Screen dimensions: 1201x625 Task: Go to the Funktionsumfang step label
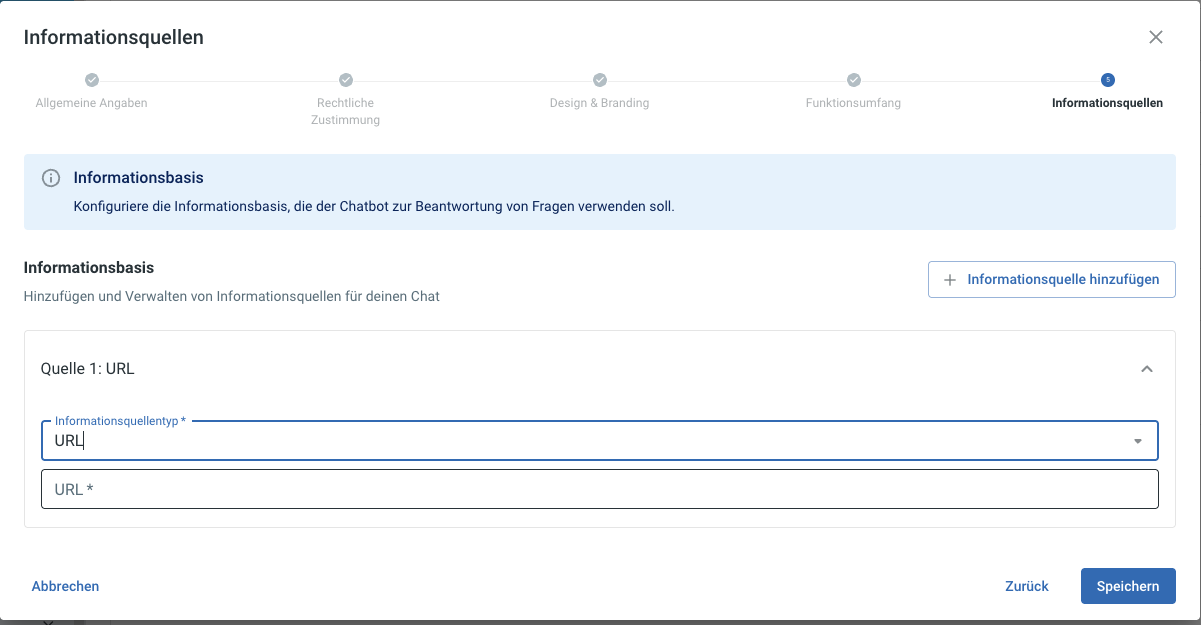853,103
